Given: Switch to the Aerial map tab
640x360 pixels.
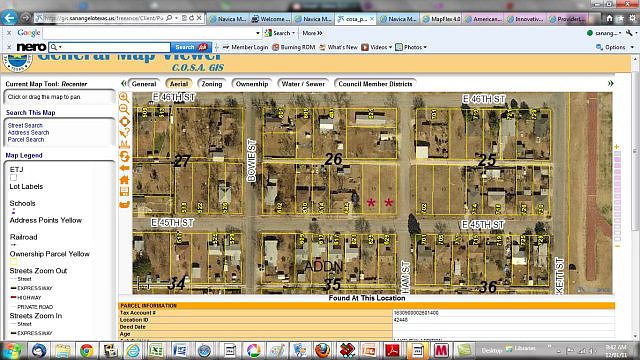Looking at the screenshot, I should (x=179, y=84).
